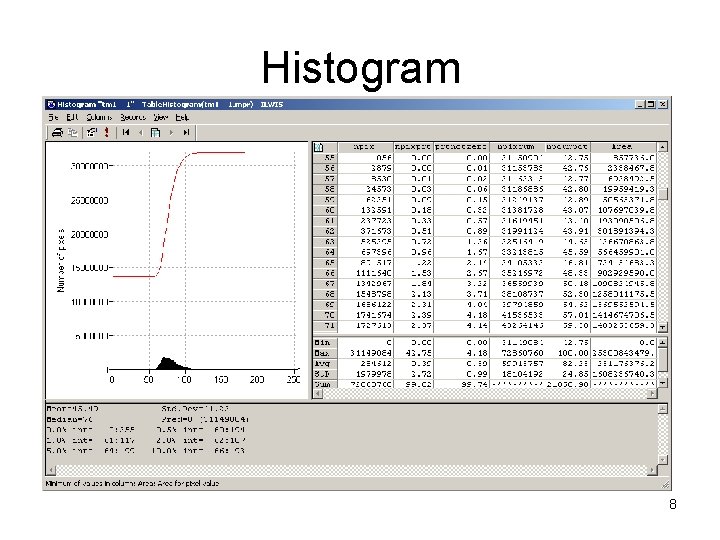This screenshot has height=540, width=720.
Task: Click the Copy toolbar icon
Action: coord(73,133)
